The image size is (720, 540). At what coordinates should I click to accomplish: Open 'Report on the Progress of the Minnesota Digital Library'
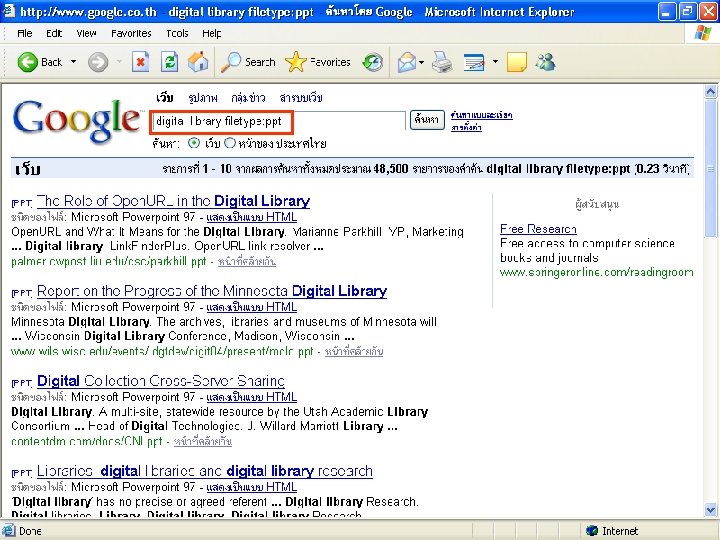212,291
